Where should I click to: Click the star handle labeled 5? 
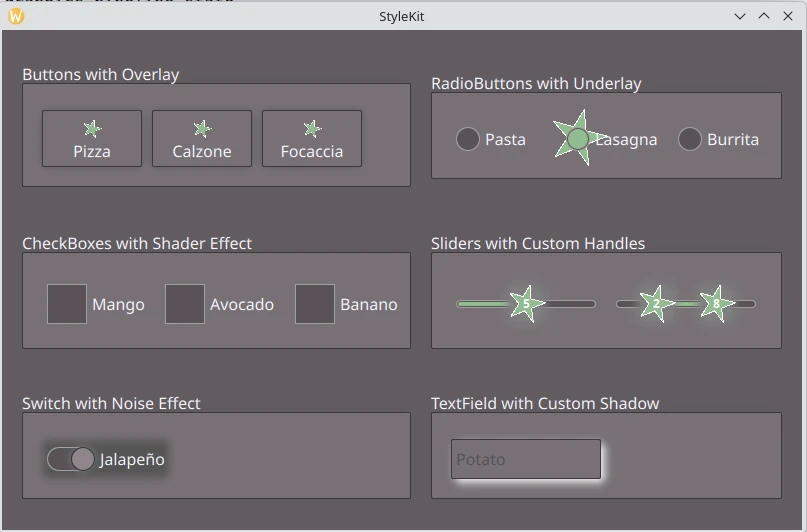(527, 304)
